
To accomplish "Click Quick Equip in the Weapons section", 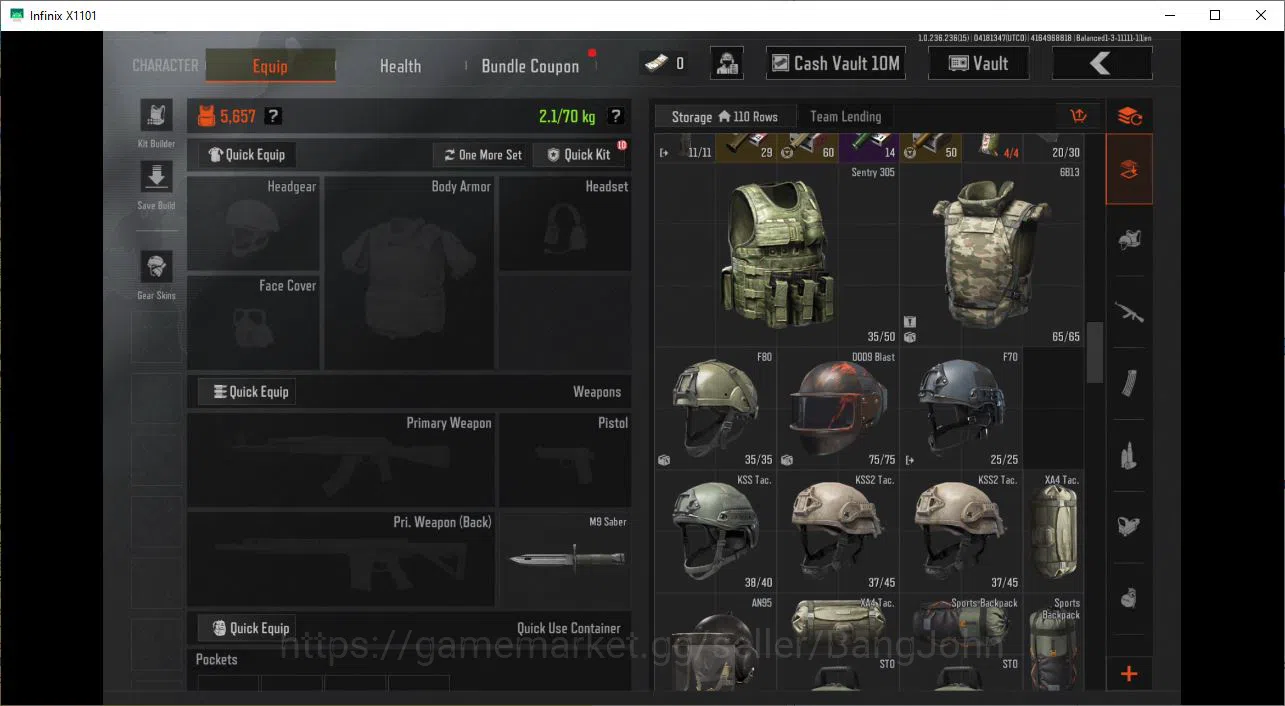I will point(247,392).
